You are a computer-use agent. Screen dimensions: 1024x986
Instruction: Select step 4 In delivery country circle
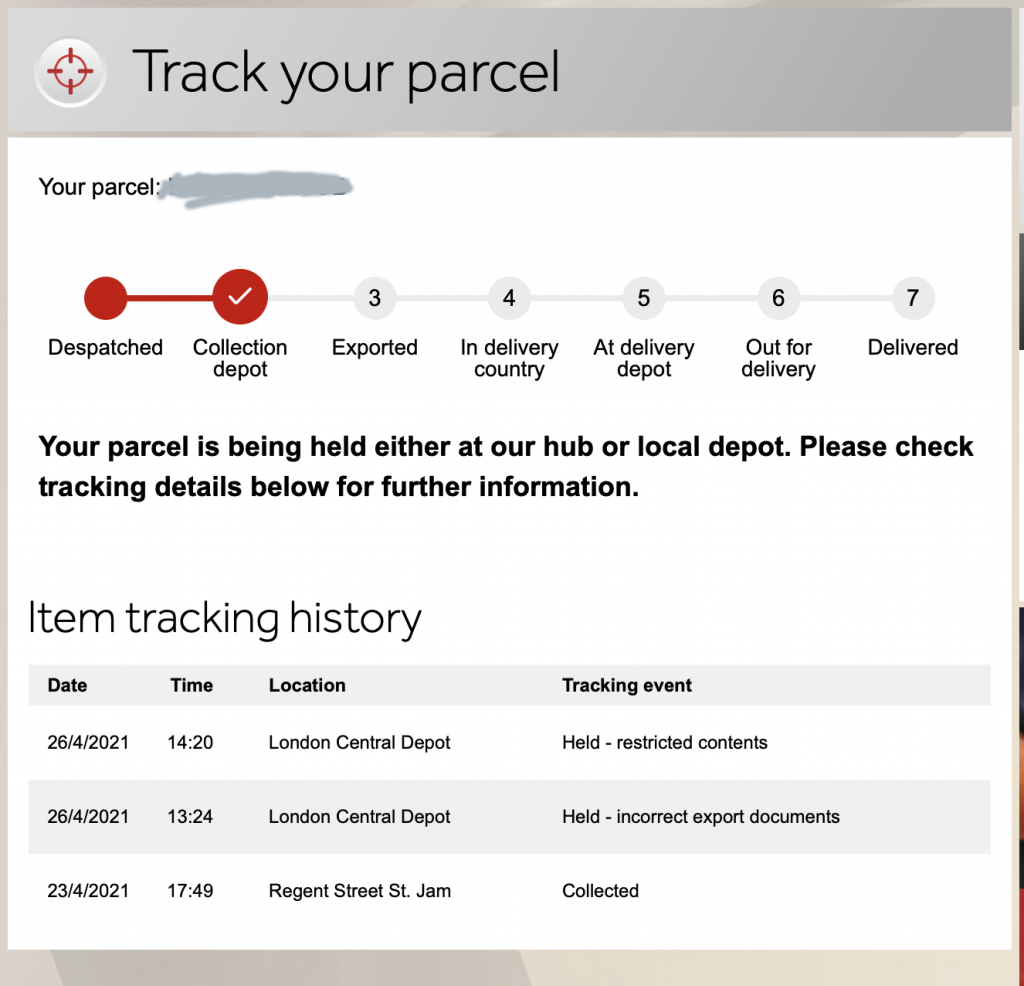pyautogui.click(x=509, y=297)
